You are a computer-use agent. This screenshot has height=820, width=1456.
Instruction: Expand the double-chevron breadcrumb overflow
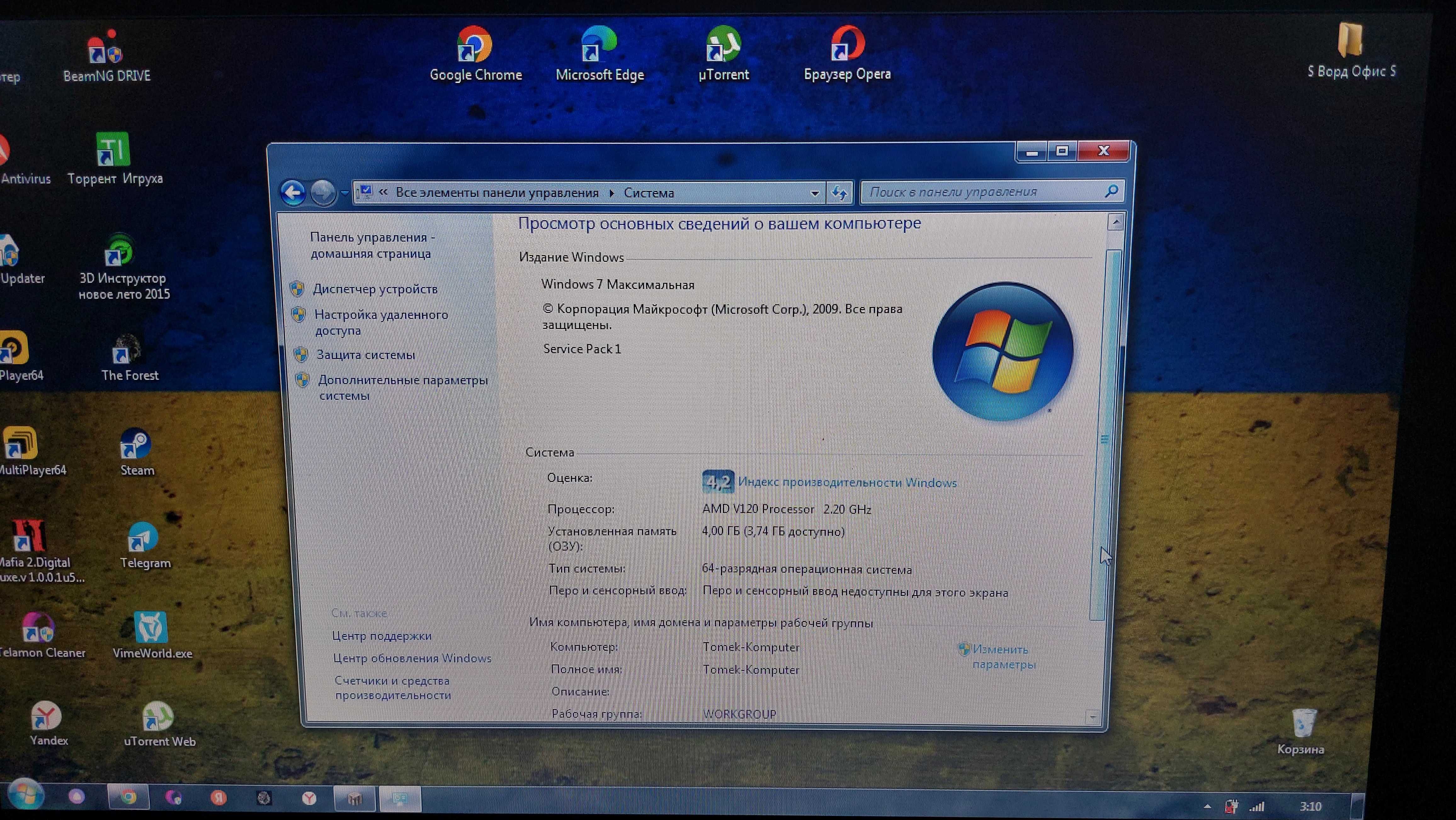[x=383, y=193]
